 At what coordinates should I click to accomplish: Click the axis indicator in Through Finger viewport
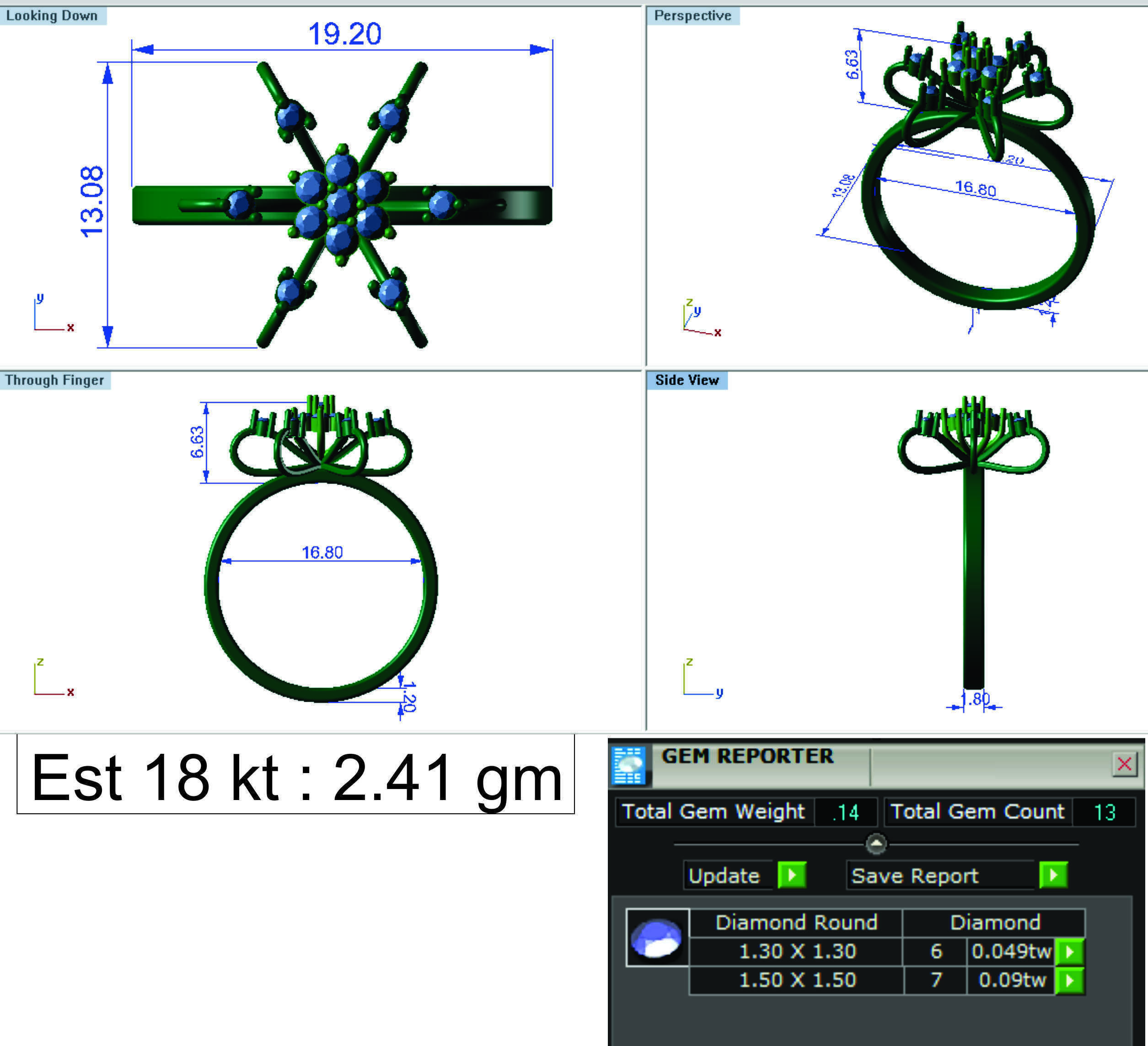54,677
